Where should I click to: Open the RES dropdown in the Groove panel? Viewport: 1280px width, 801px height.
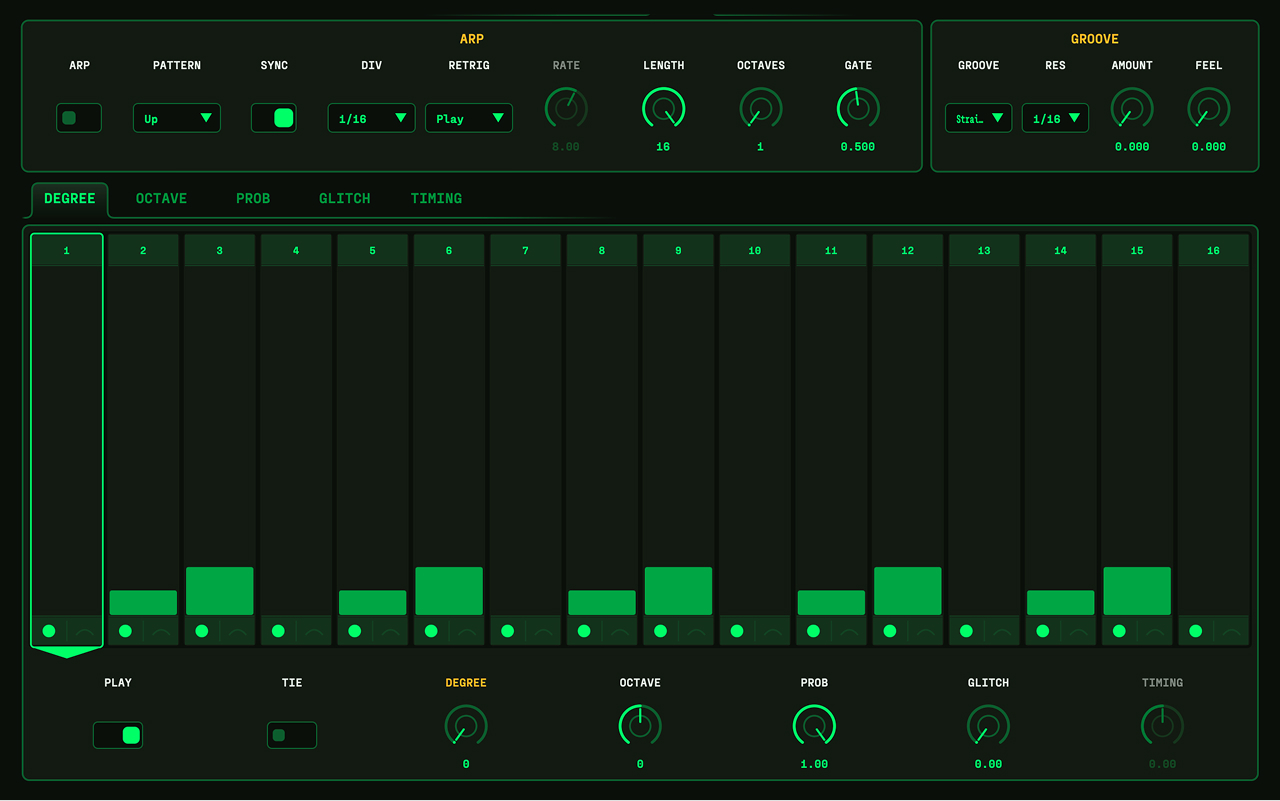point(1055,118)
